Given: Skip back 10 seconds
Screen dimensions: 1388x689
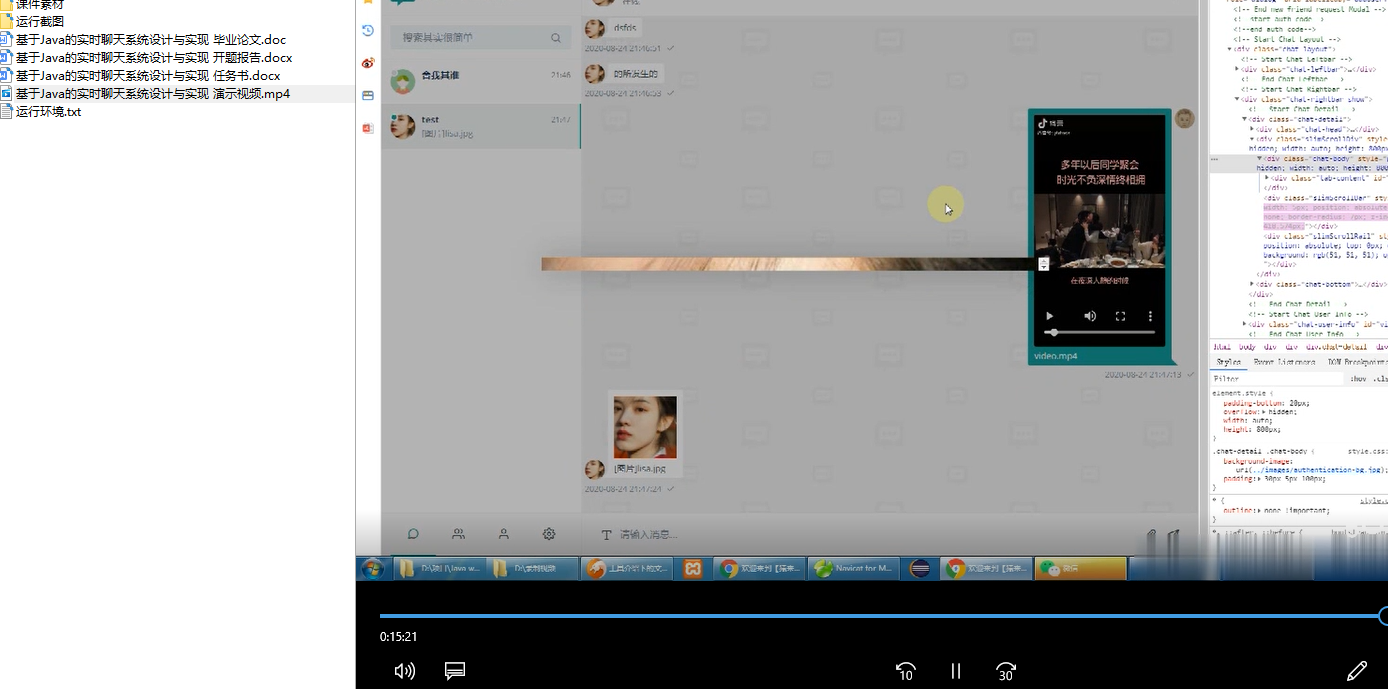Looking at the screenshot, I should 905,671.
